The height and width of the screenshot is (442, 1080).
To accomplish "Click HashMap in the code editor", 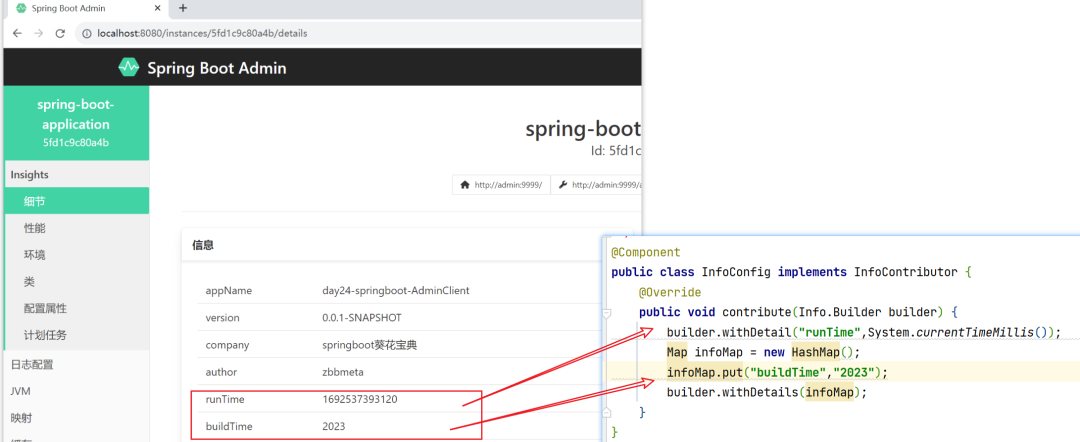I will (816, 352).
